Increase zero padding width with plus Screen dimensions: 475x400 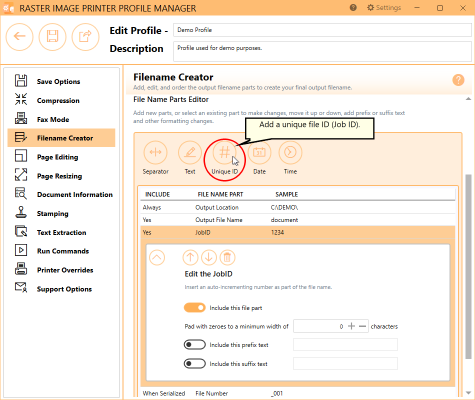351,326
